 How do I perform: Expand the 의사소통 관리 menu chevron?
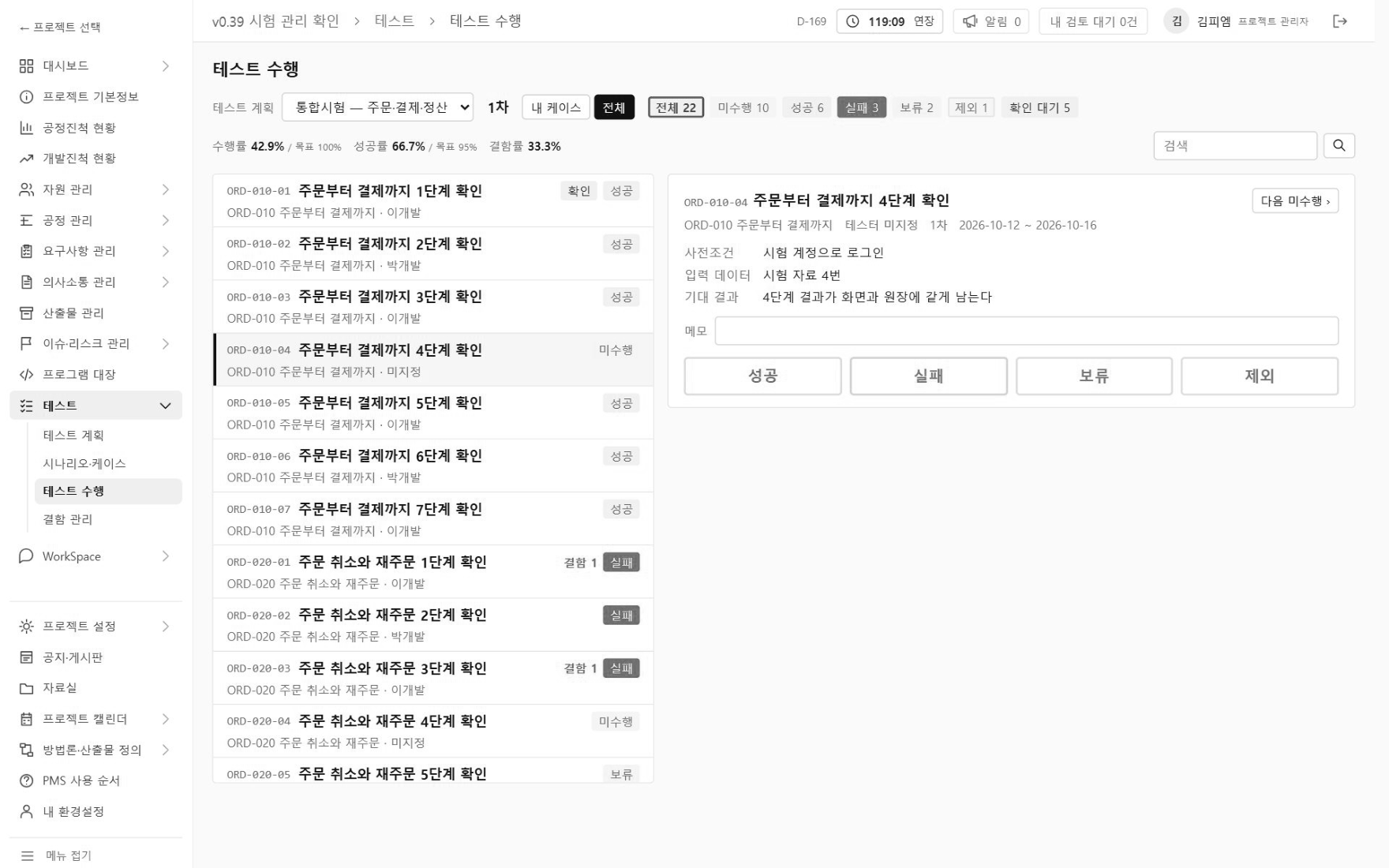click(166, 282)
